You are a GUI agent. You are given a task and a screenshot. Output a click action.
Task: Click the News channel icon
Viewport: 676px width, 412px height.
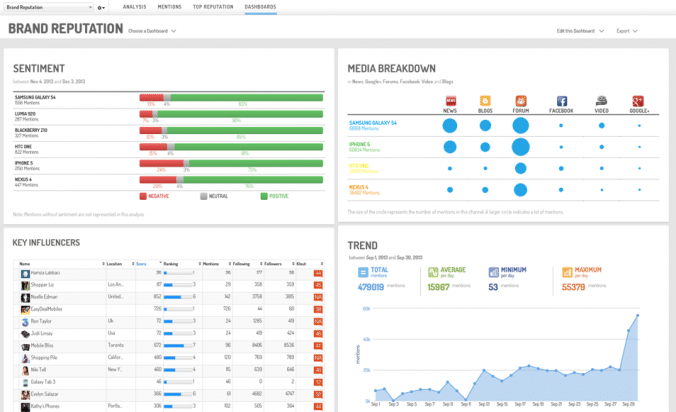(450, 101)
